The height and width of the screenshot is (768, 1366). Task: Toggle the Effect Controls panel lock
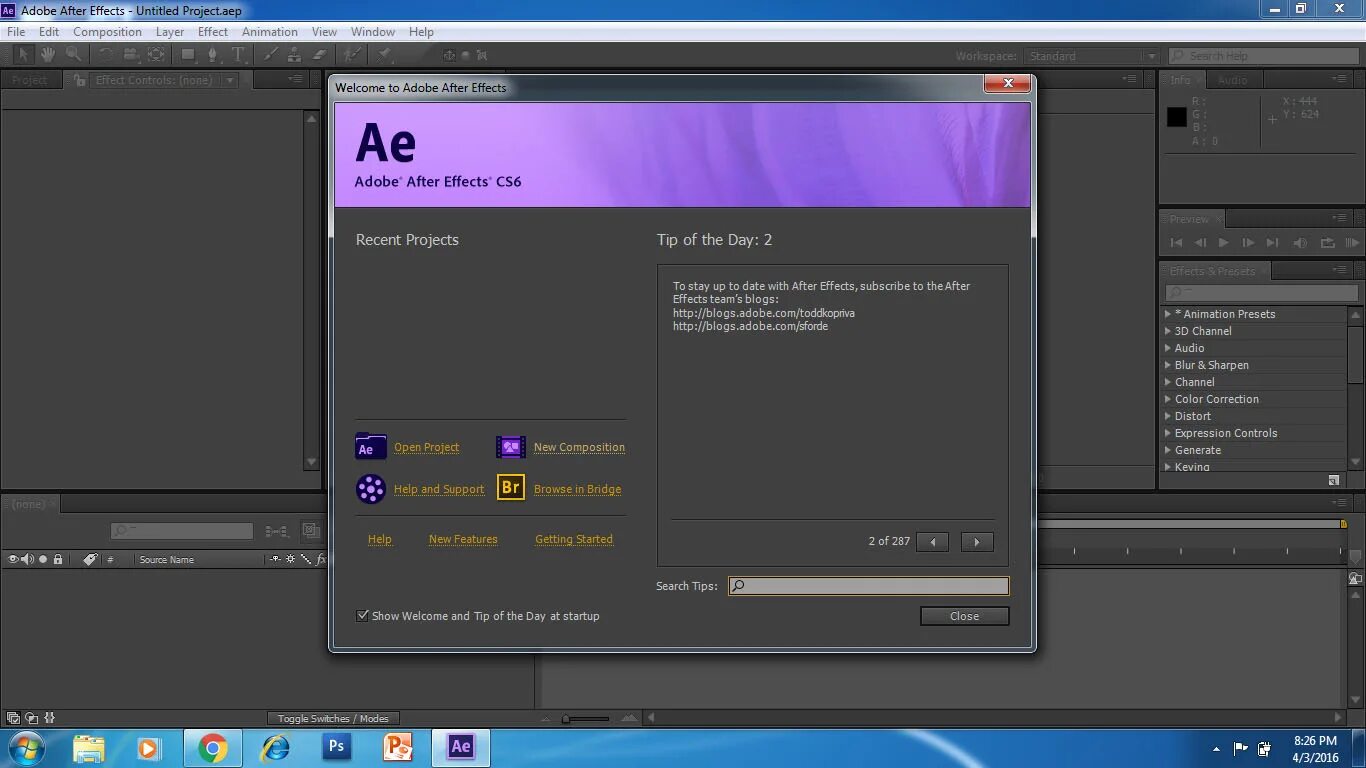[x=79, y=80]
